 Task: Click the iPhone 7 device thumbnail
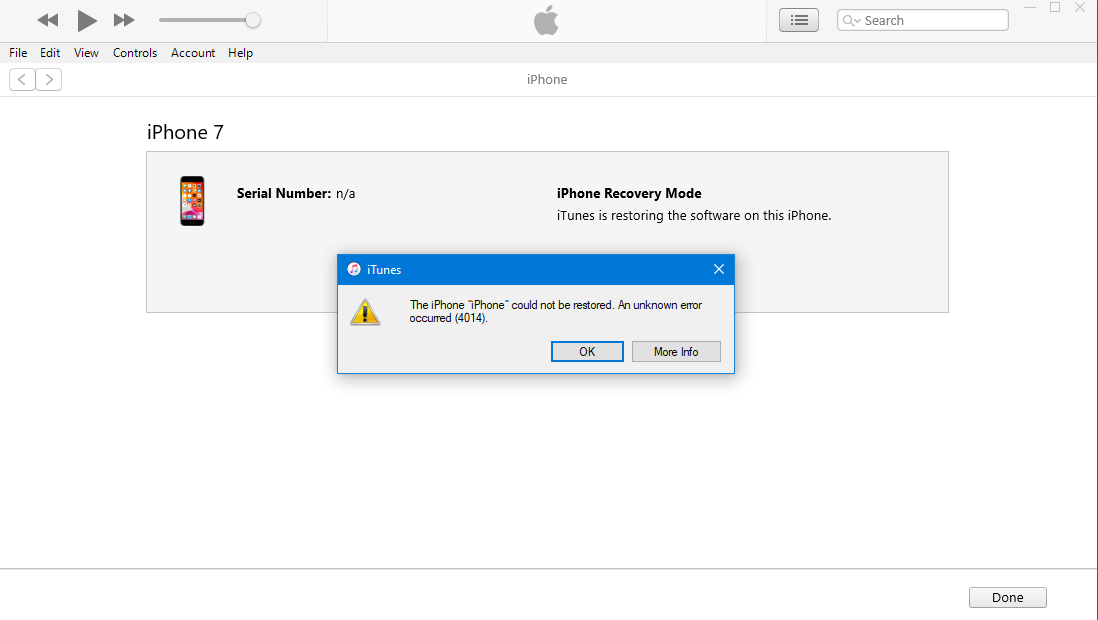(x=192, y=201)
